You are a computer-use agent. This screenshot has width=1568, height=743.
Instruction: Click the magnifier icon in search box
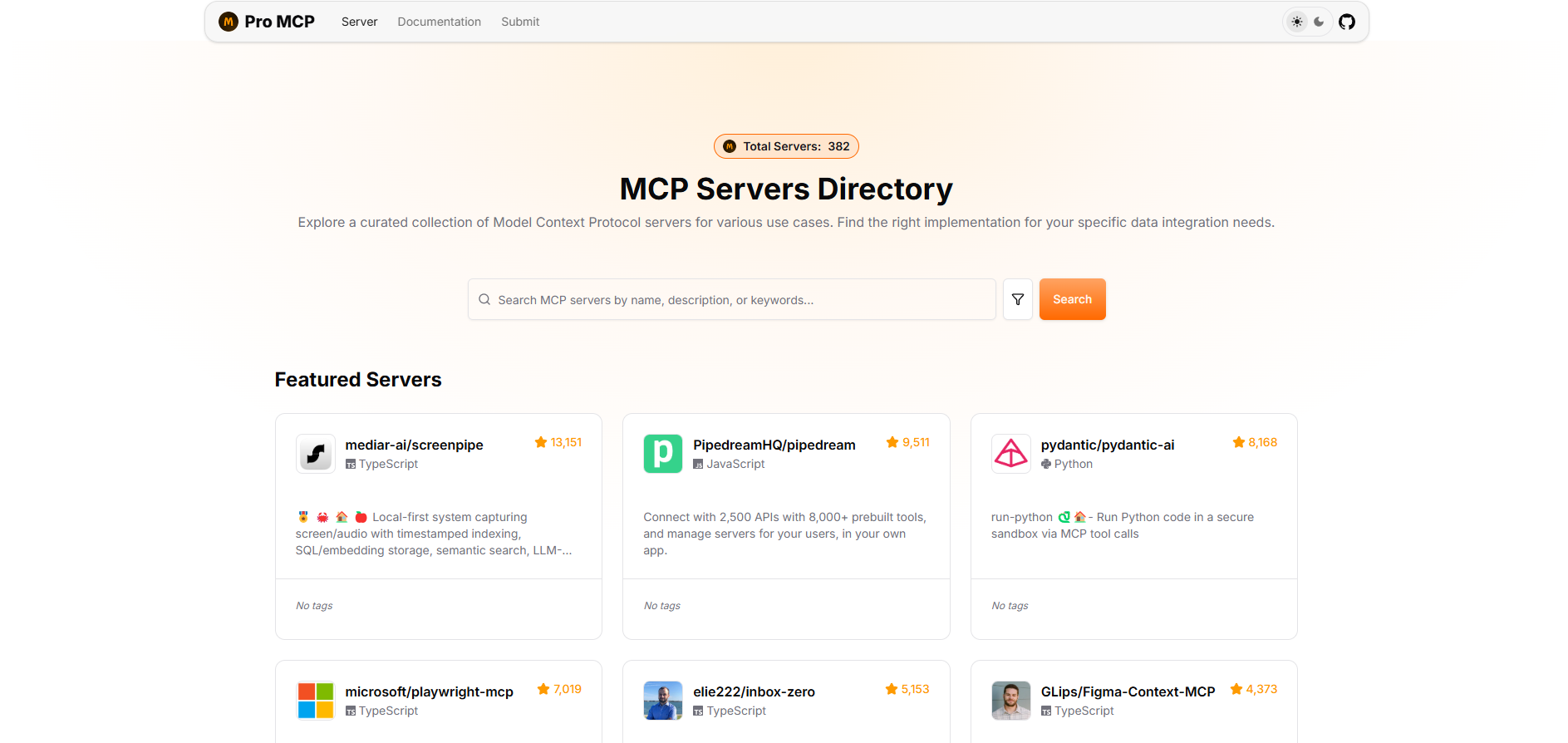(x=484, y=299)
